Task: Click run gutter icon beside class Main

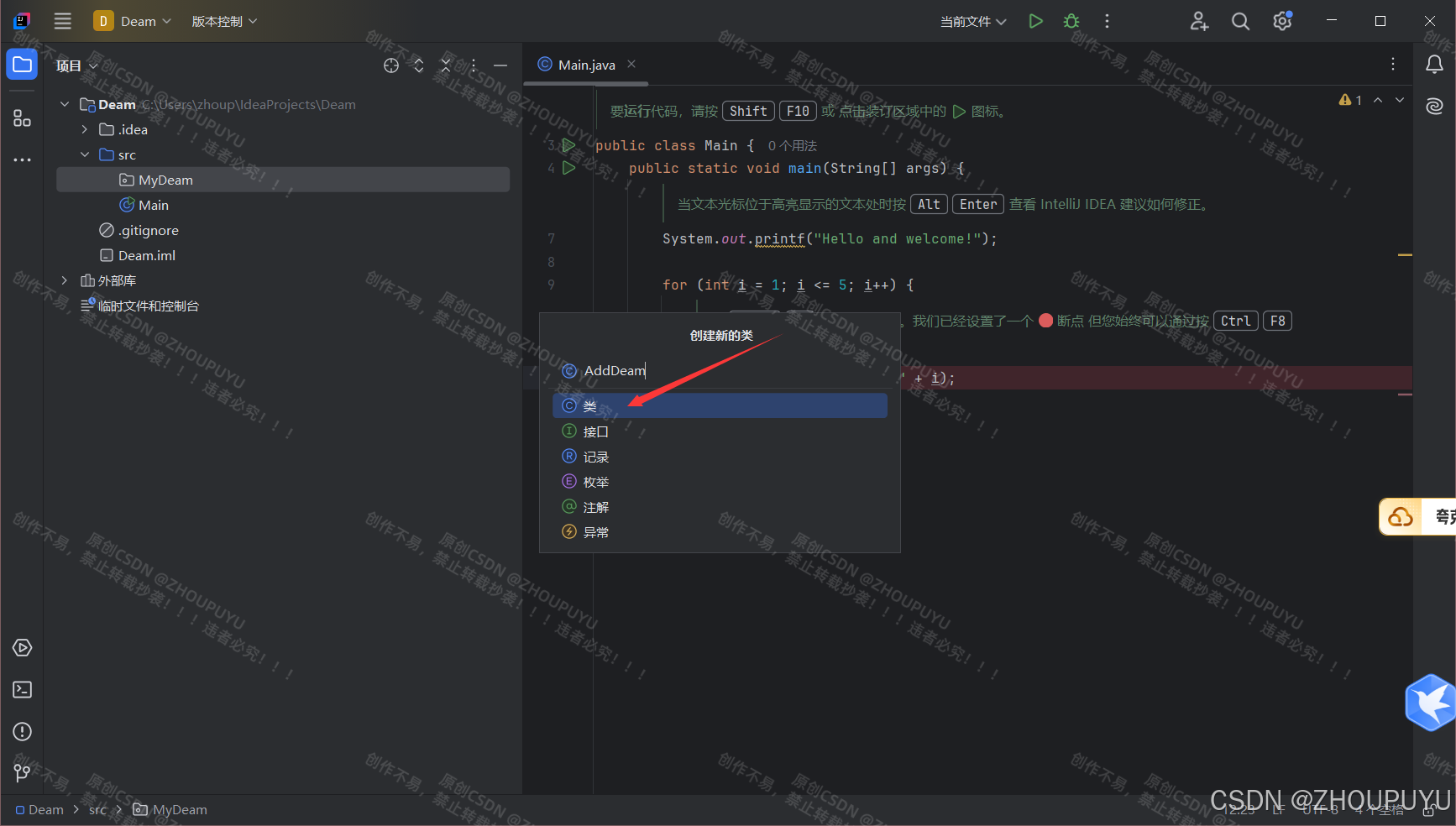Action: pyautogui.click(x=568, y=145)
